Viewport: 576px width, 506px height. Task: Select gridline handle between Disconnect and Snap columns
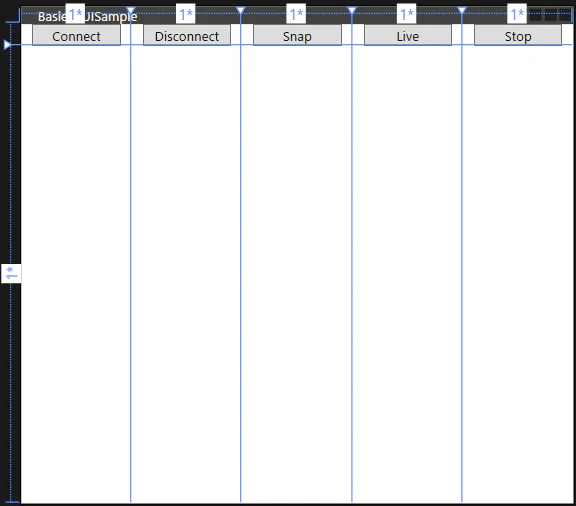coord(241,10)
